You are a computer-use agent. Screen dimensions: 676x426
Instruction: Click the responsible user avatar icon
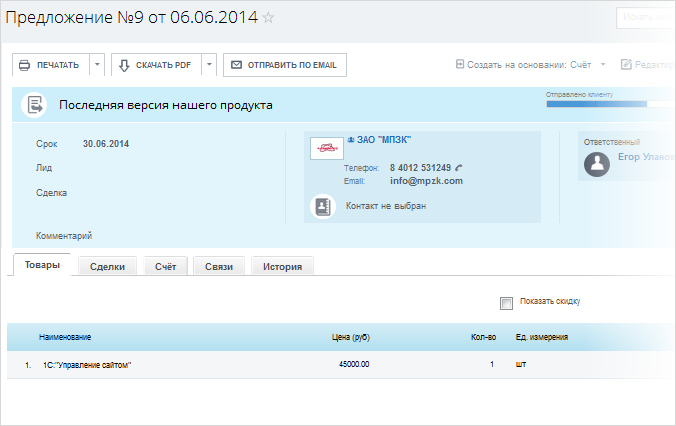597,164
